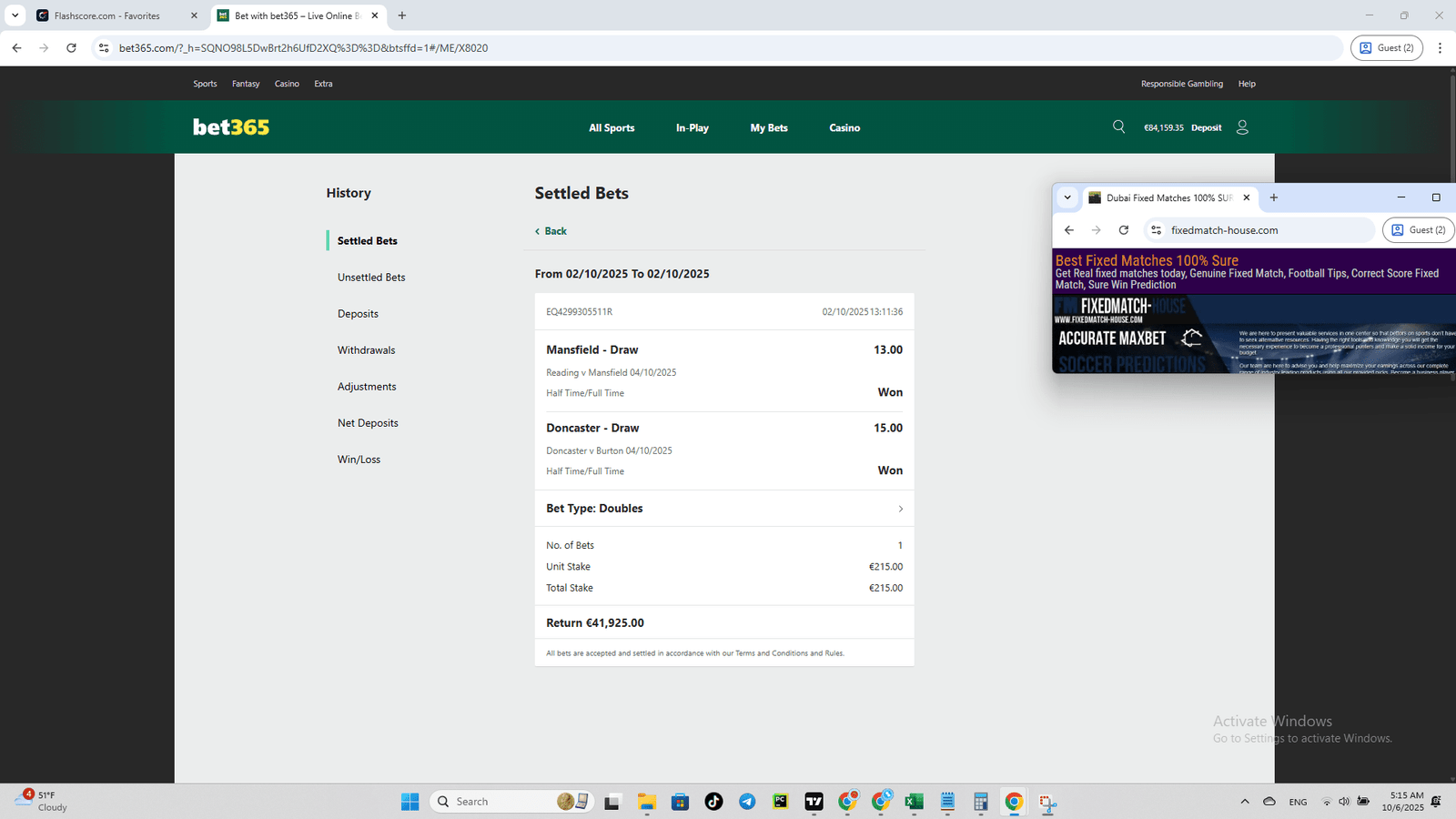Open the tab search dropdown in main browser
1456x819 pixels.
coord(15,15)
